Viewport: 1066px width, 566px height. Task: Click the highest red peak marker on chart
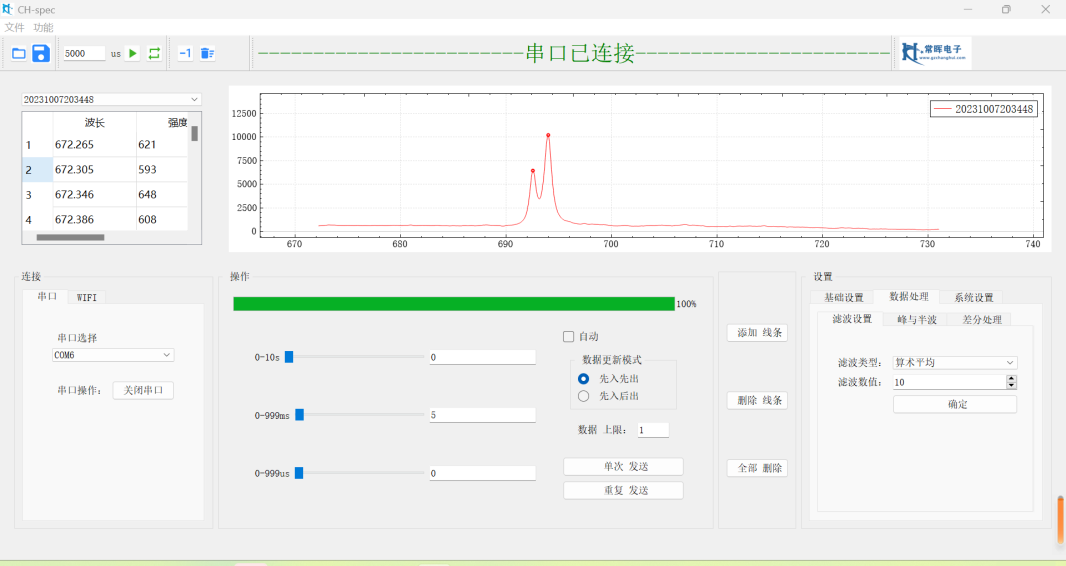pos(548,135)
